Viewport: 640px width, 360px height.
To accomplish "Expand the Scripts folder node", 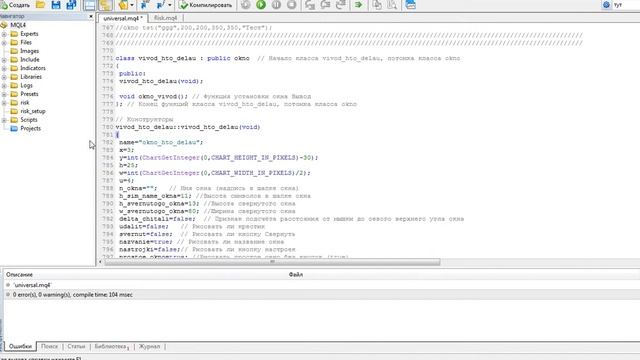I will [x=4, y=120].
